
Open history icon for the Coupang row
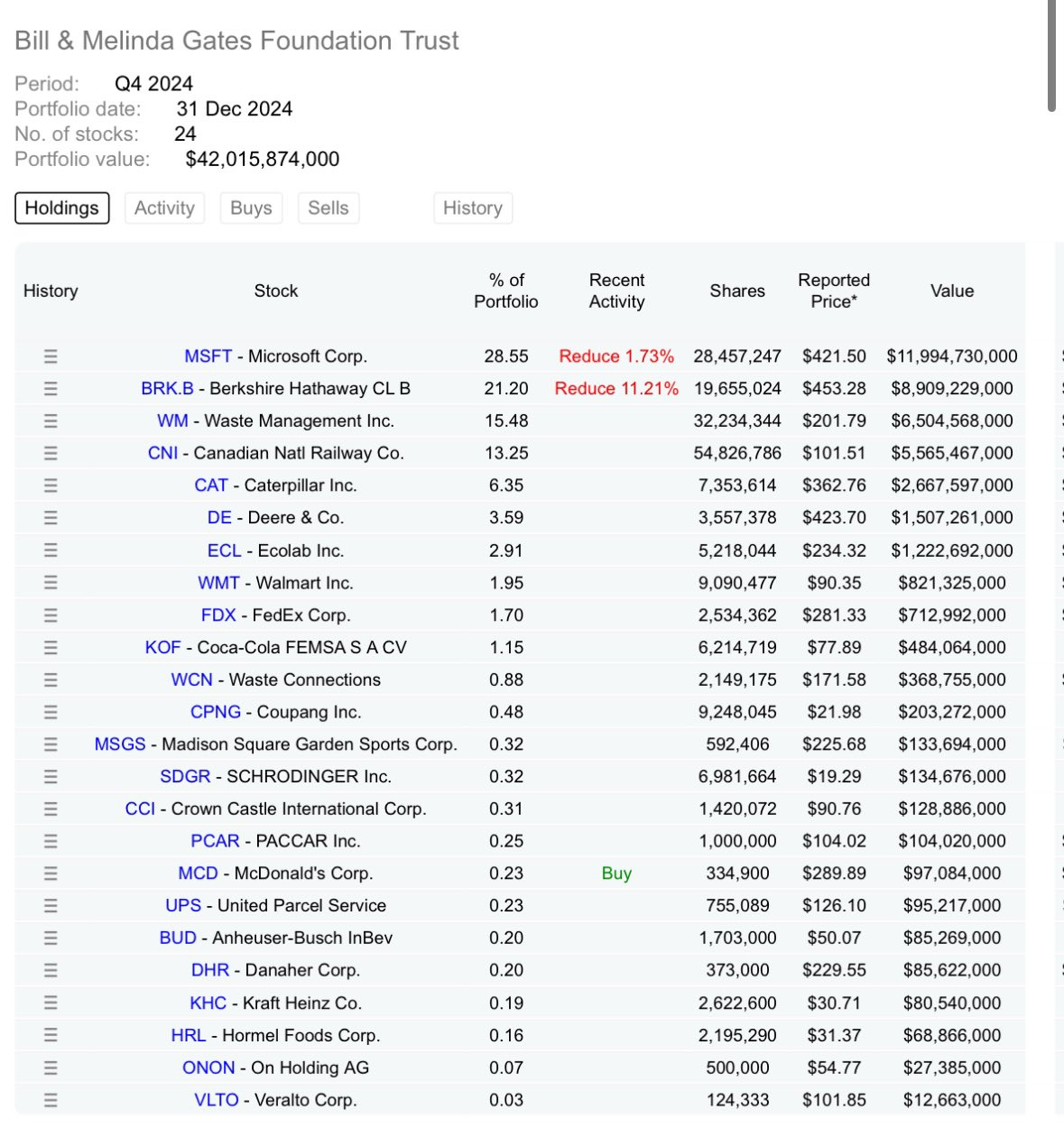51,712
